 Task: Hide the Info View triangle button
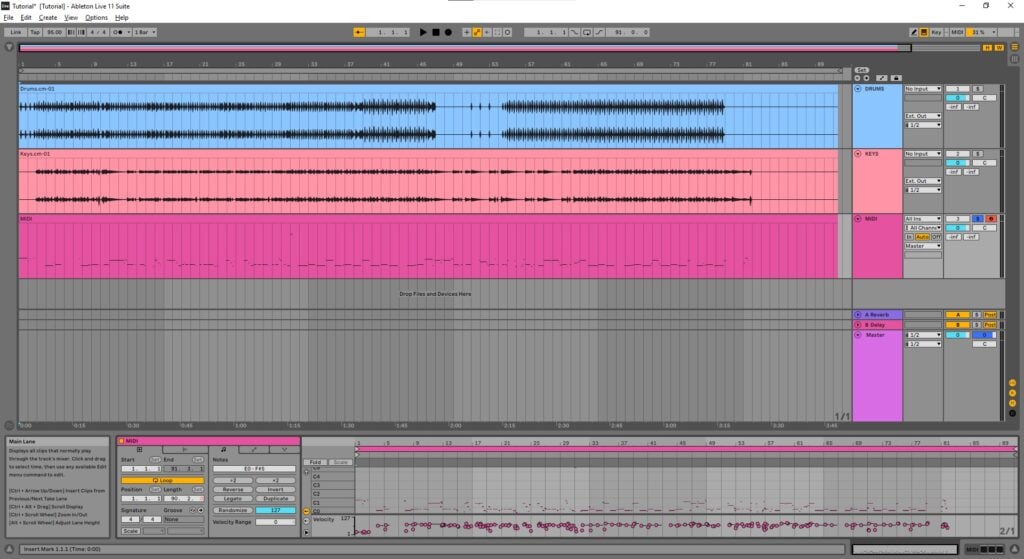(9, 549)
